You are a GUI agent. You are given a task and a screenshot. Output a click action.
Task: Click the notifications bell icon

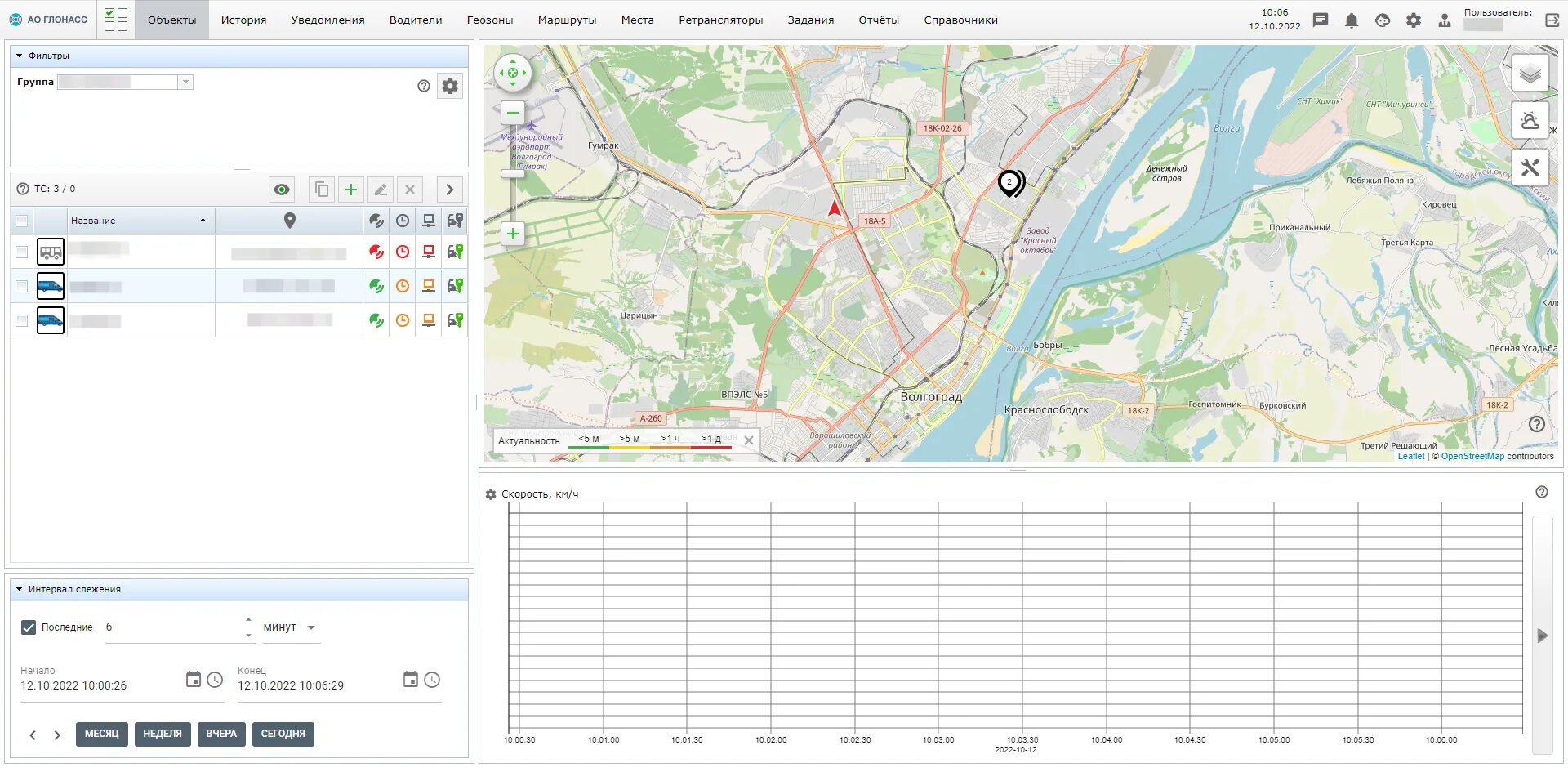point(1352,20)
